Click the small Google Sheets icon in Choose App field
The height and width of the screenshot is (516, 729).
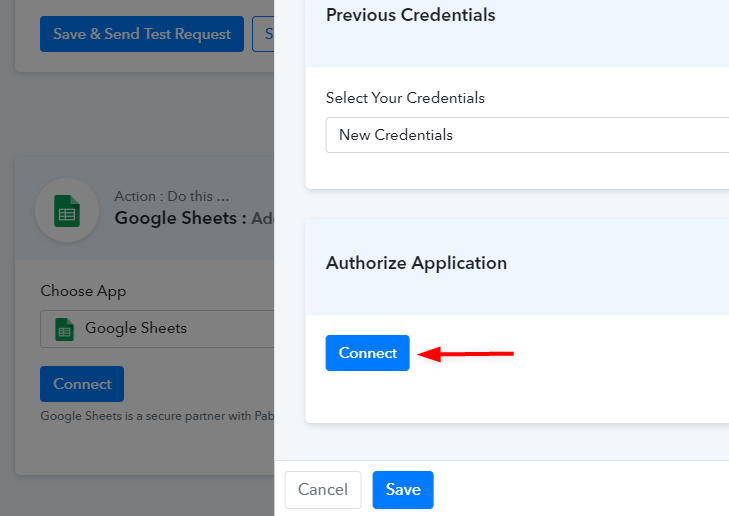coord(64,329)
